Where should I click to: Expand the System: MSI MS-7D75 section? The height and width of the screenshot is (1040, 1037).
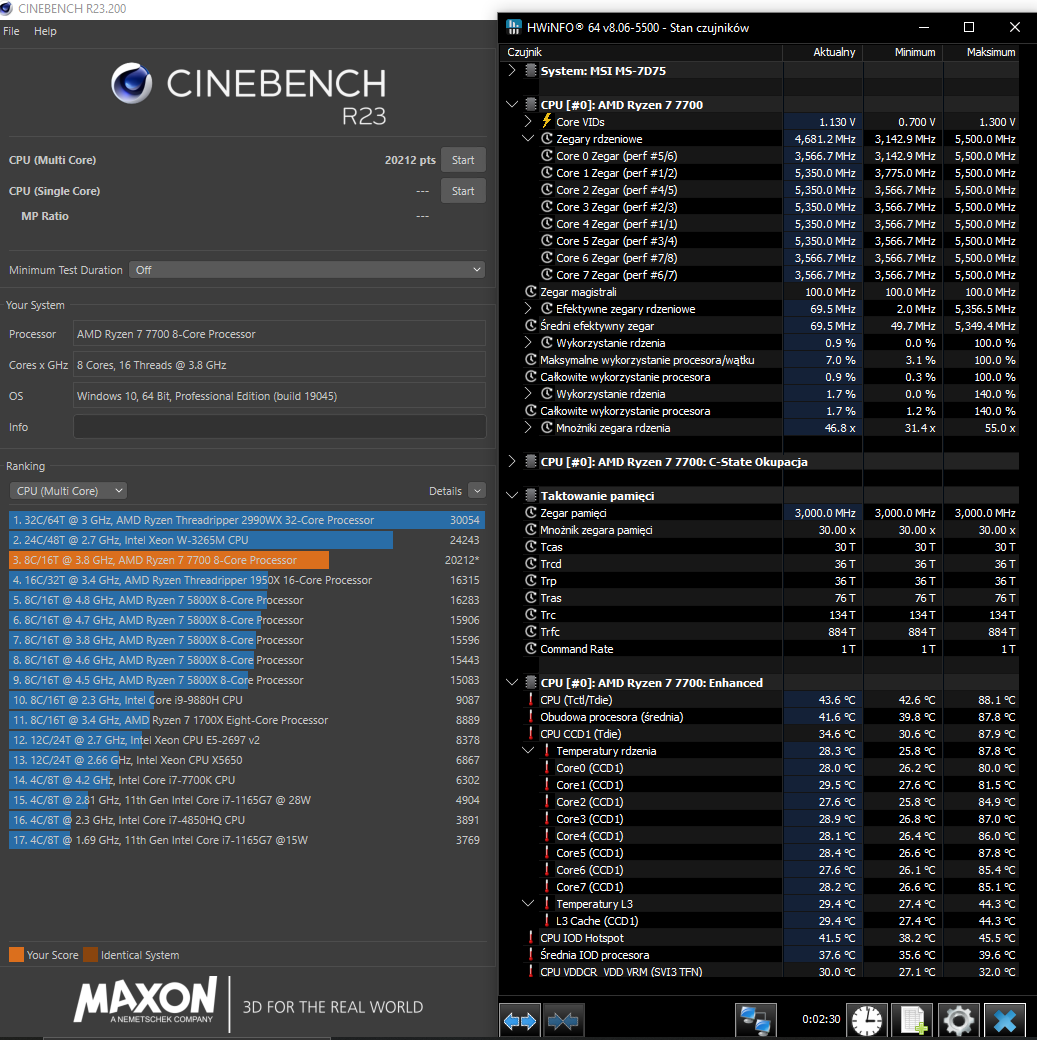pos(512,71)
